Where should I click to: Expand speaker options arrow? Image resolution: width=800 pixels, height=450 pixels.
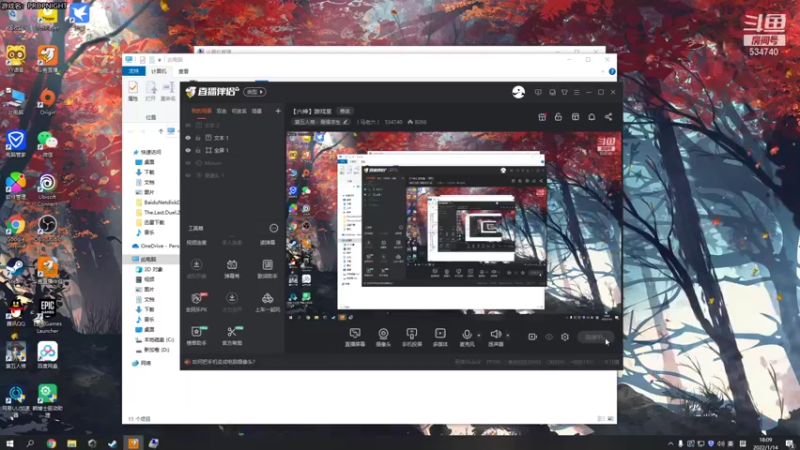pyautogui.click(x=508, y=335)
